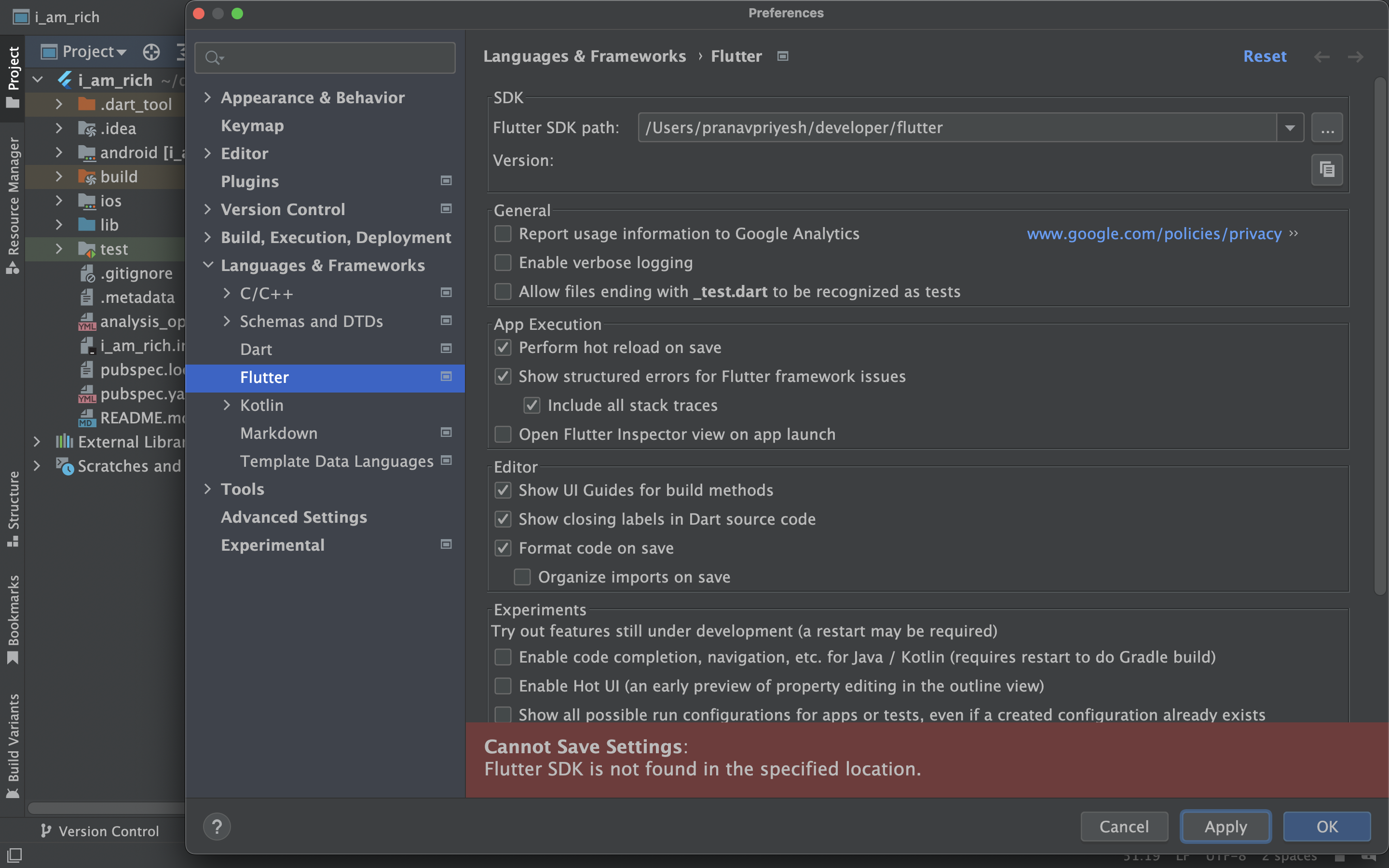The height and width of the screenshot is (868, 1389).
Task: Click the Apply button
Action: point(1226,827)
